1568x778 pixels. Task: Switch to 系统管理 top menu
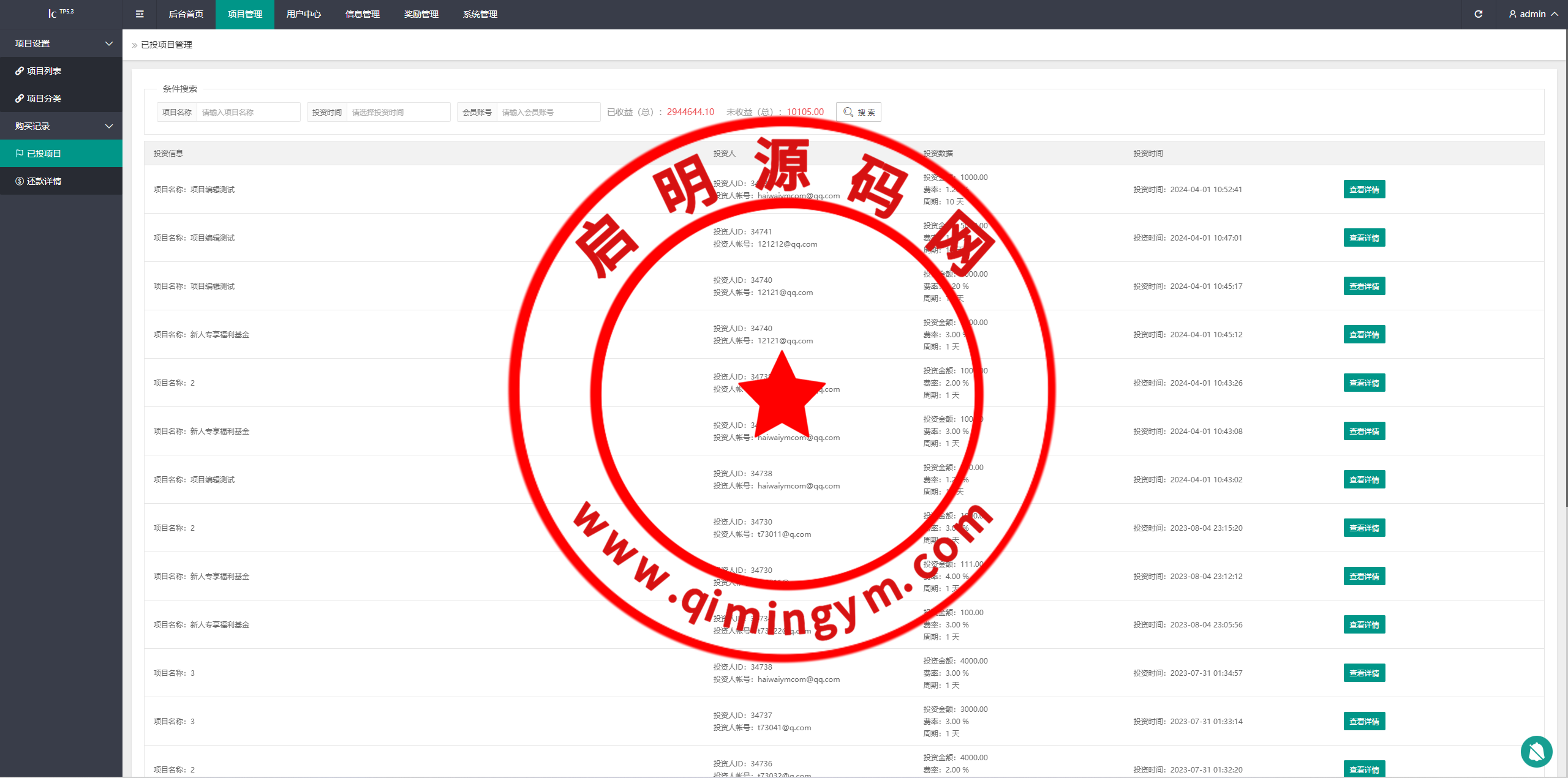(x=480, y=14)
